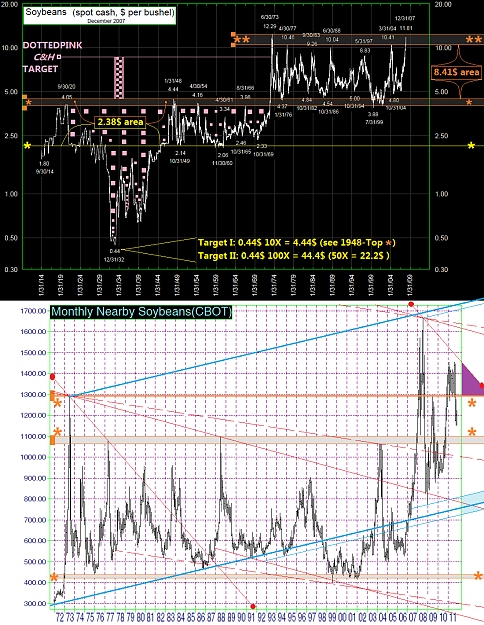Image resolution: width=484 pixels, height=625 pixels.
Task: Click the Target I yellow annotation text
Action: (x=297, y=243)
